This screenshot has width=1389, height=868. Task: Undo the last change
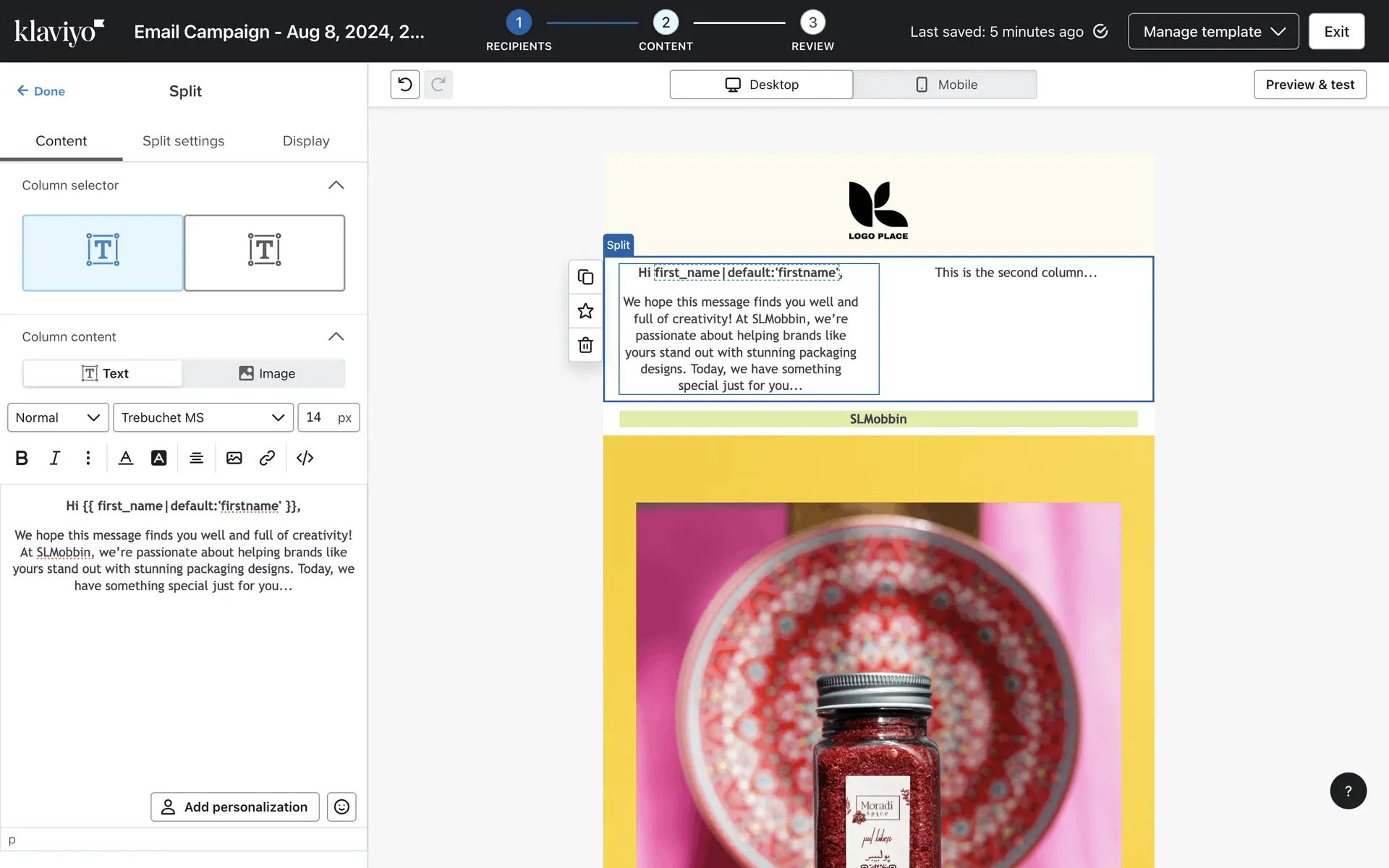(405, 85)
